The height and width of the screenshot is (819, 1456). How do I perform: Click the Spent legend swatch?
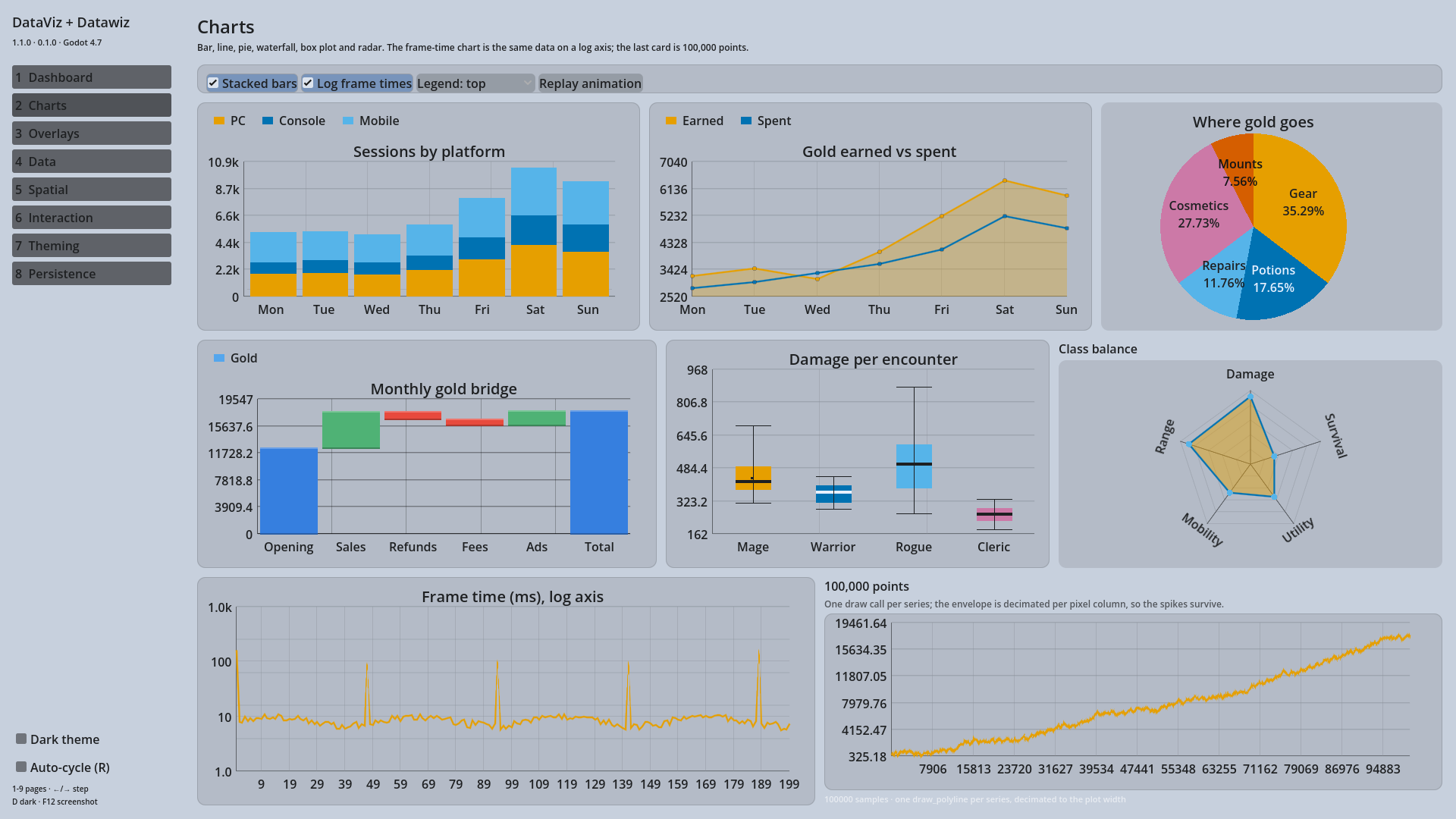tap(746, 121)
